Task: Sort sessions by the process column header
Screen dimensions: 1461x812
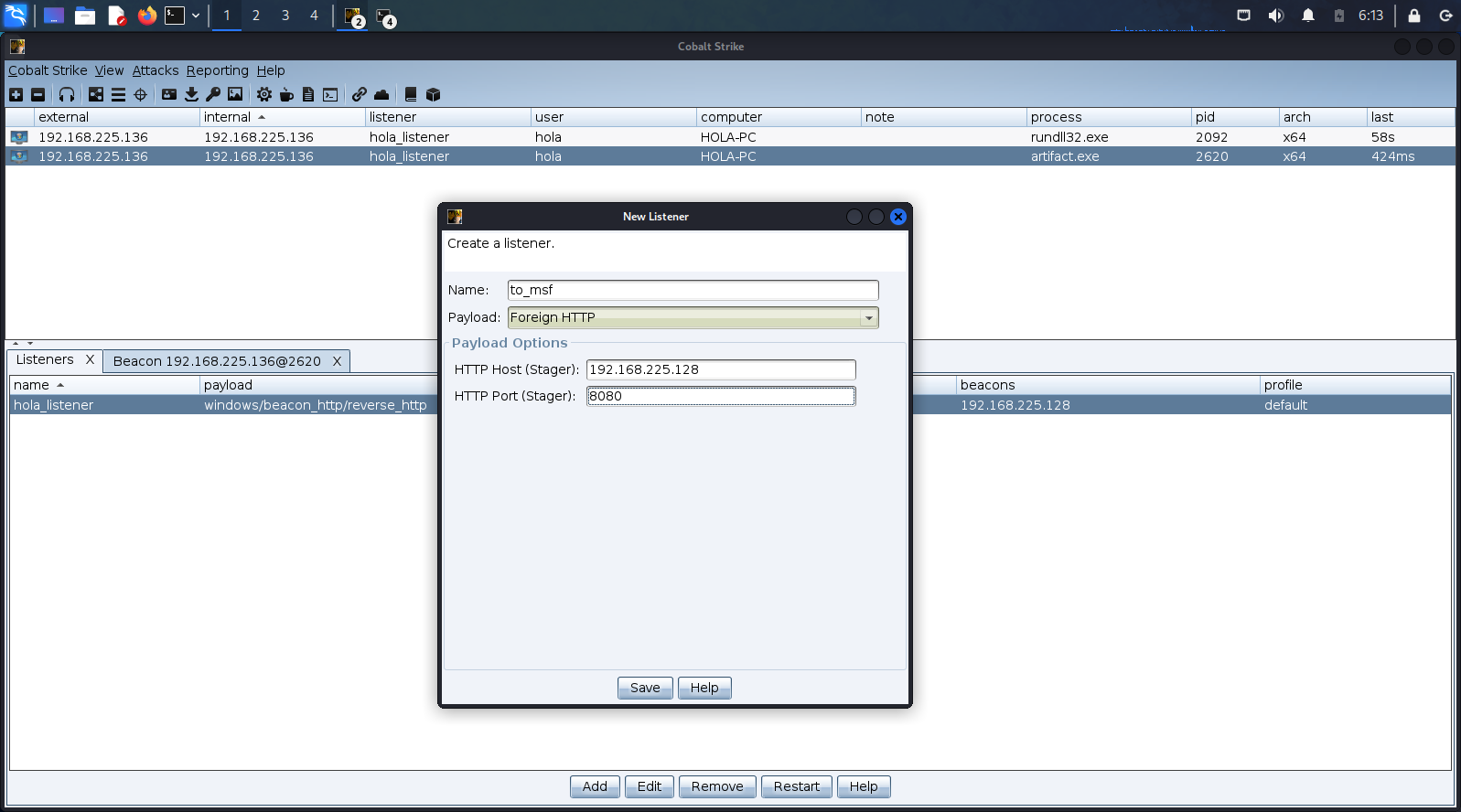Action: pos(1109,117)
